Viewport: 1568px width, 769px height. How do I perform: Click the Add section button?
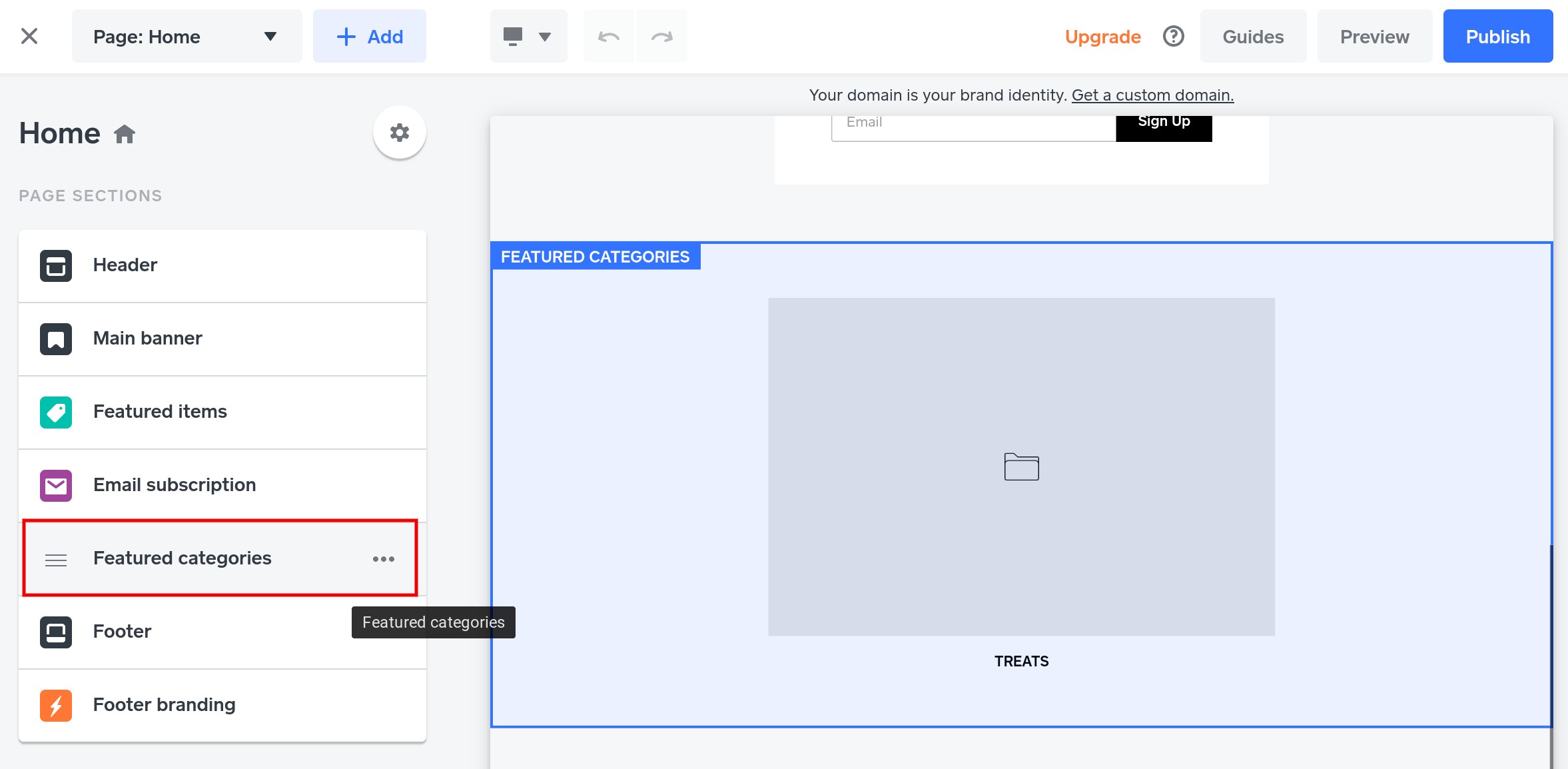370,37
